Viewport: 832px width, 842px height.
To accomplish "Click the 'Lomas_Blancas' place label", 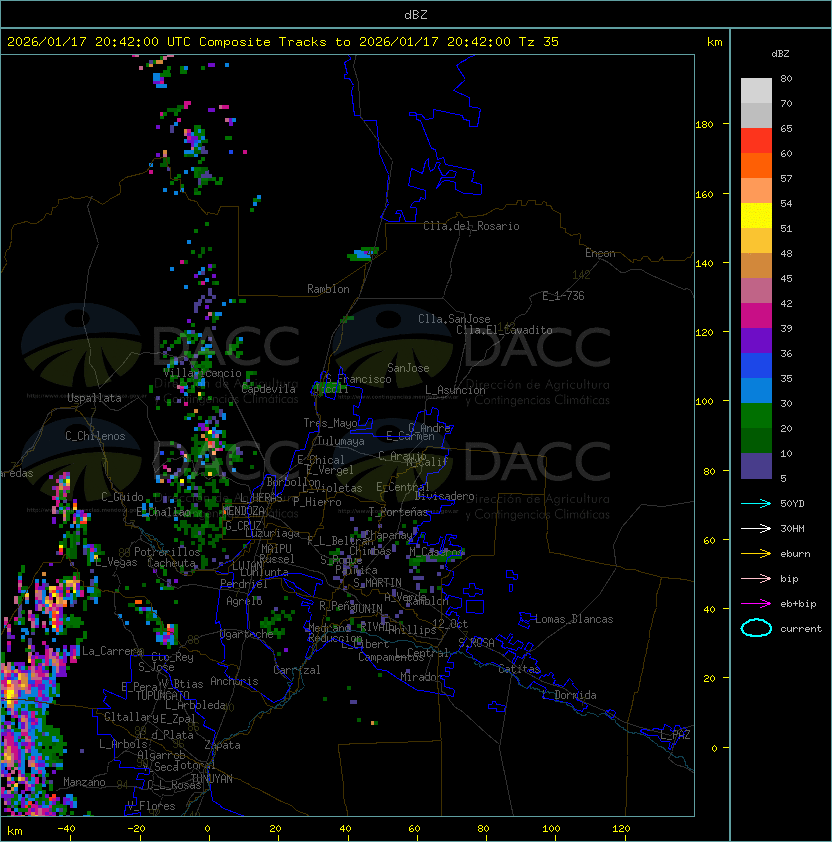I will pyautogui.click(x=574, y=619).
